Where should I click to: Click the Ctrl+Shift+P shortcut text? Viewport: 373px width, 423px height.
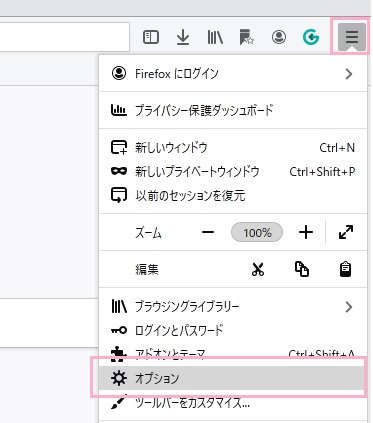[x=322, y=172]
